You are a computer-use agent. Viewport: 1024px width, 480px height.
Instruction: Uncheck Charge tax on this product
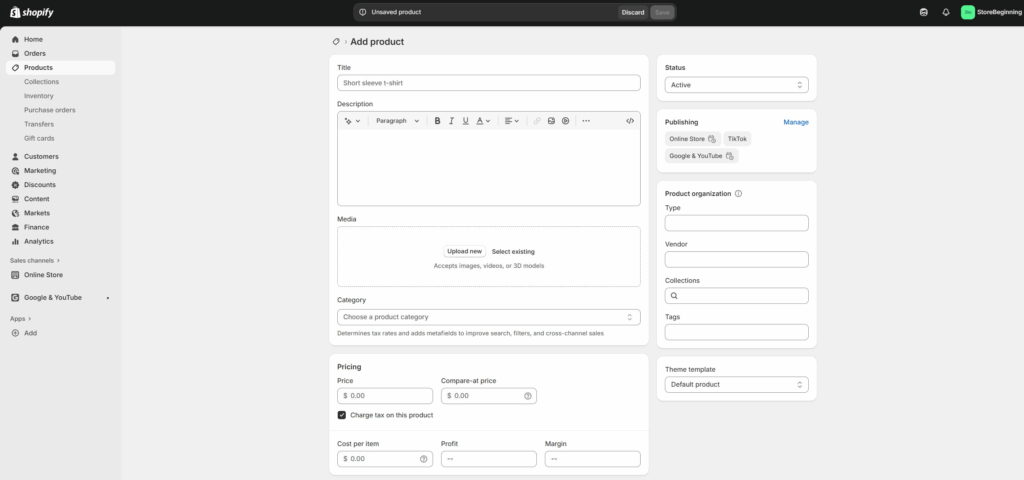[x=342, y=415]
